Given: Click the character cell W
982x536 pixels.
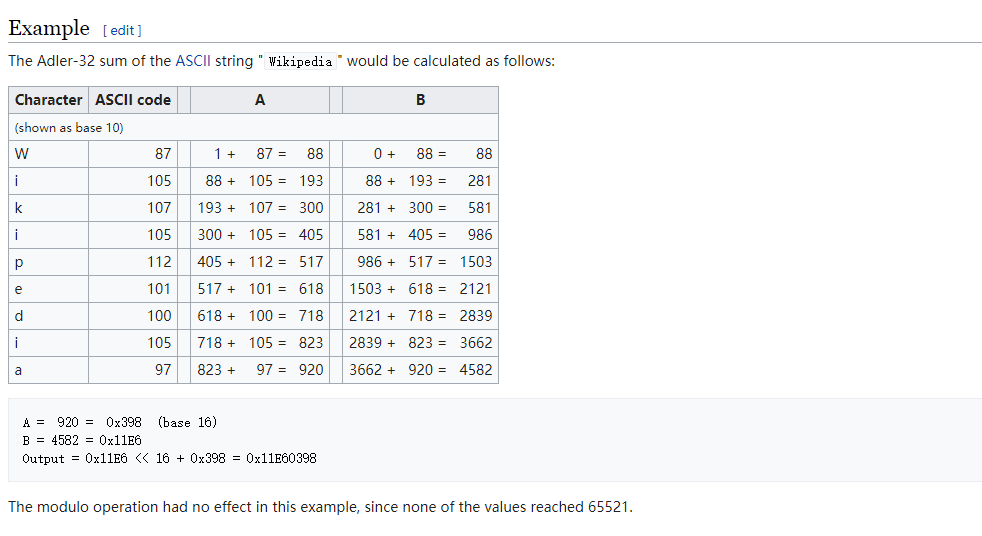Looking at the screenshot, I should pos(48,154).
